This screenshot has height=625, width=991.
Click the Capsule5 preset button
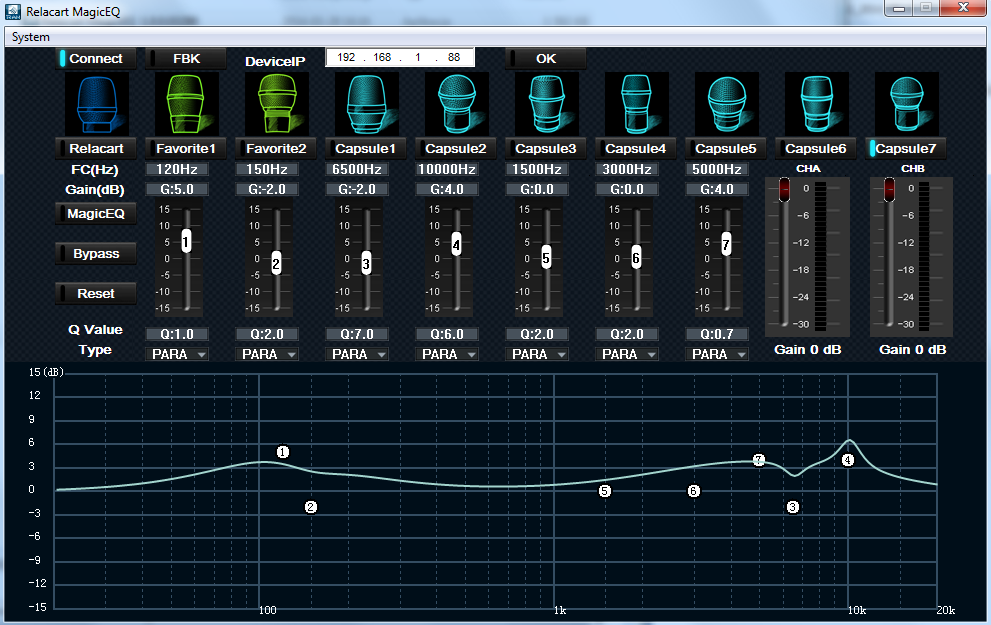pyautogui.click(x=726, y=149)
